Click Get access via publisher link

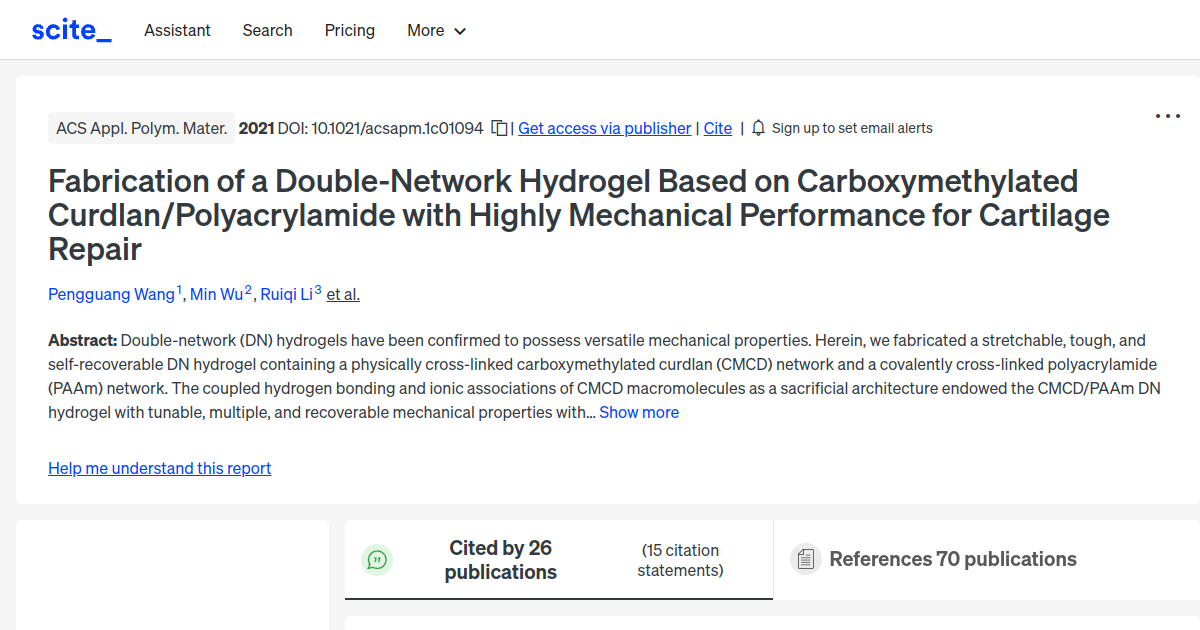604,128
